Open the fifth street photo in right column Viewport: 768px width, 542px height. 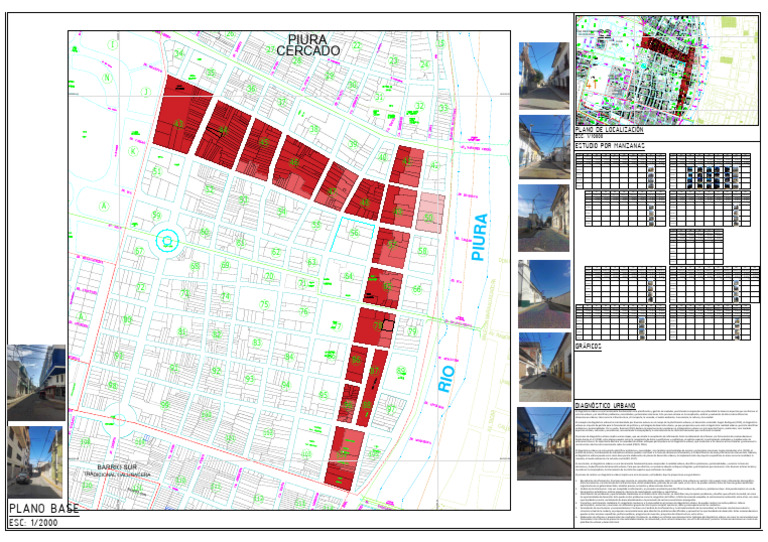[544, 367]
